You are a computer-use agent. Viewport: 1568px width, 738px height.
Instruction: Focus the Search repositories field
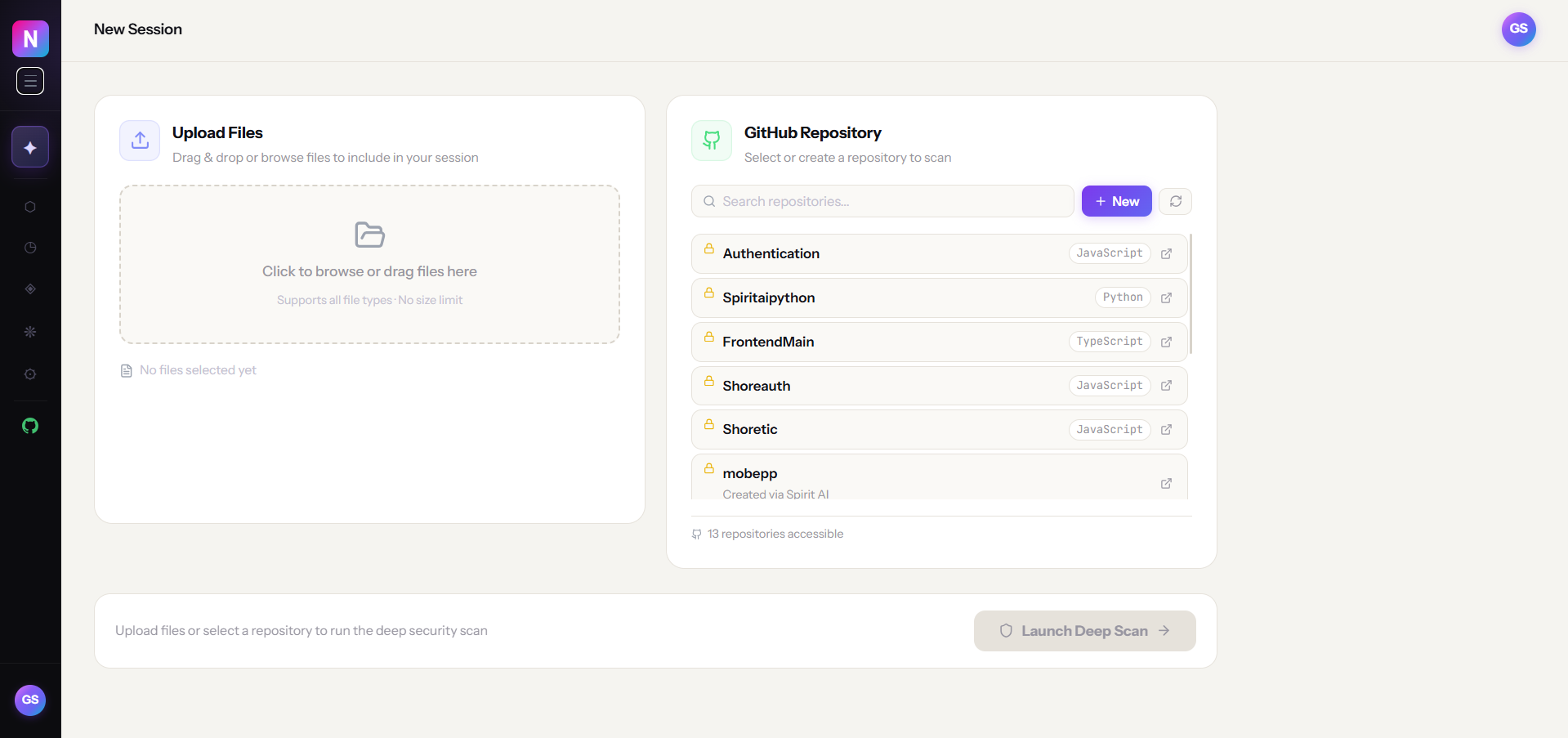point(882,201)
